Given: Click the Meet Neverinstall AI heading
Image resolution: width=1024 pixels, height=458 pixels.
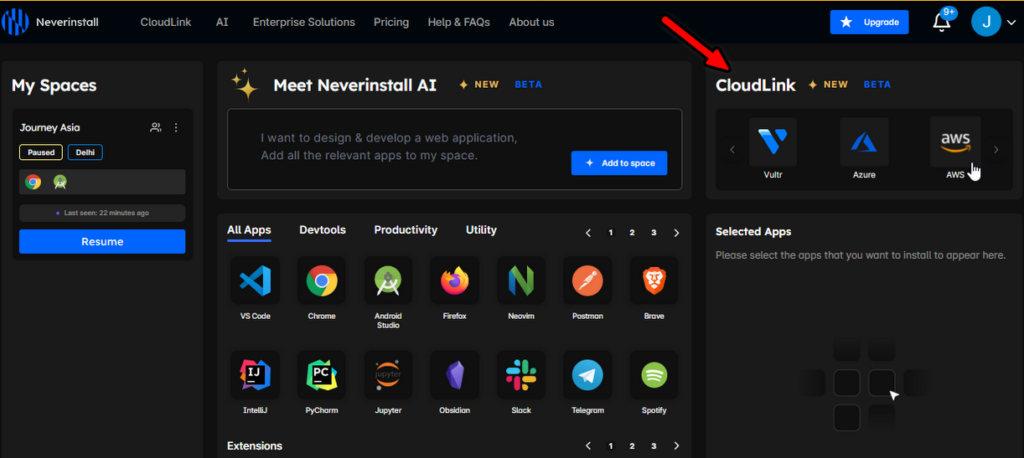Looking at the screenshot, I should pos(355,85).
